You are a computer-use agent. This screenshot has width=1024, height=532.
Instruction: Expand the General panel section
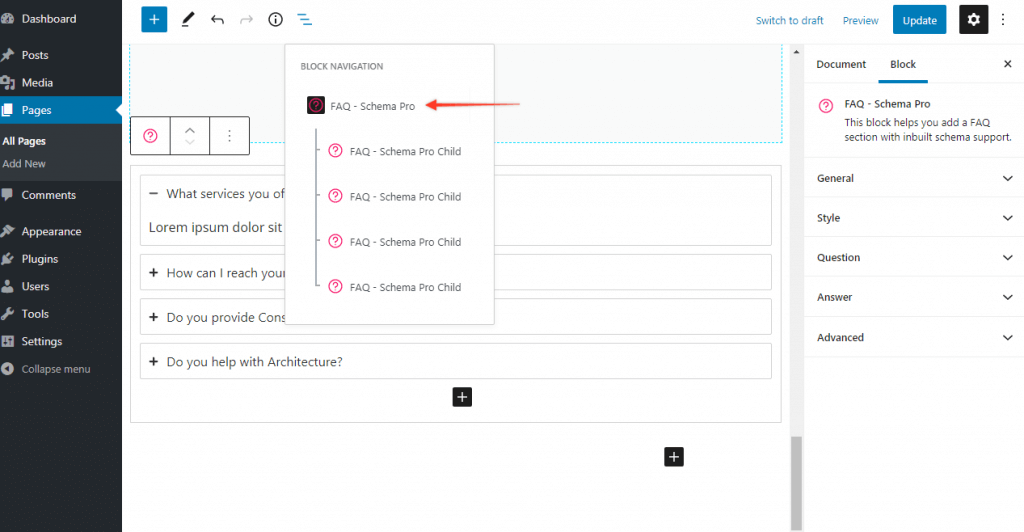point(914,178)
